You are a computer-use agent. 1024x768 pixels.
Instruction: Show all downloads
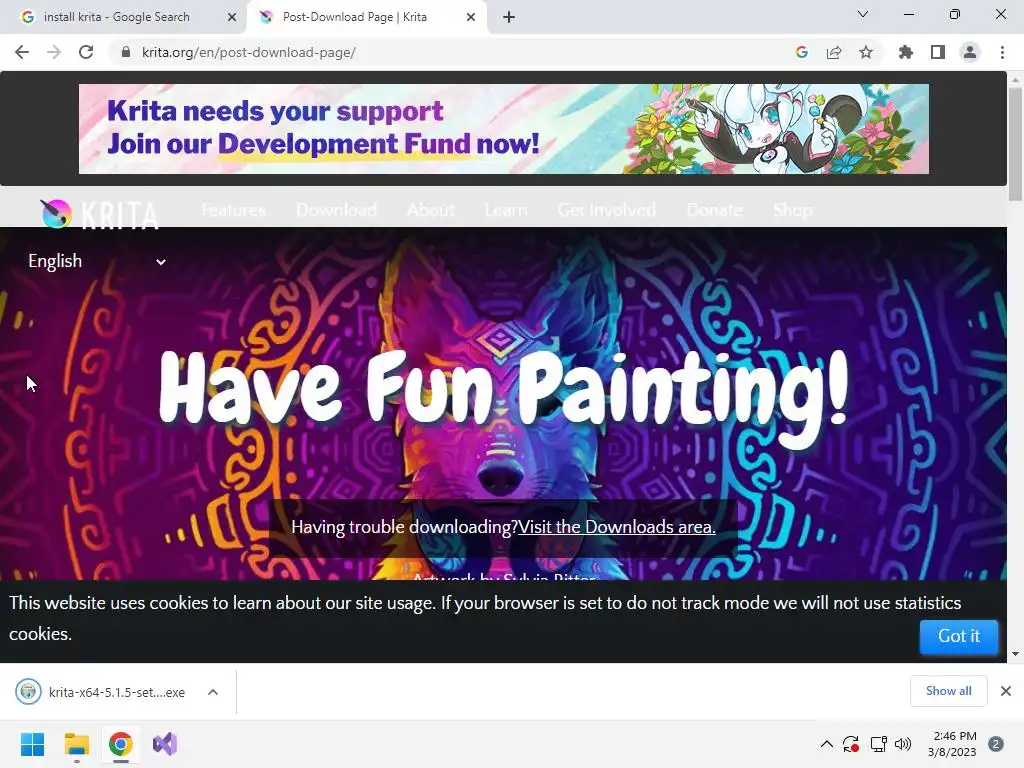click(948, 691)
